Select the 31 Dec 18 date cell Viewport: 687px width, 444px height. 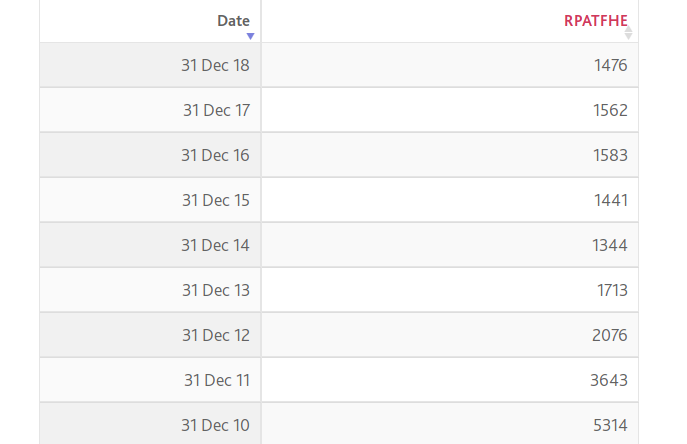point(150,65)
